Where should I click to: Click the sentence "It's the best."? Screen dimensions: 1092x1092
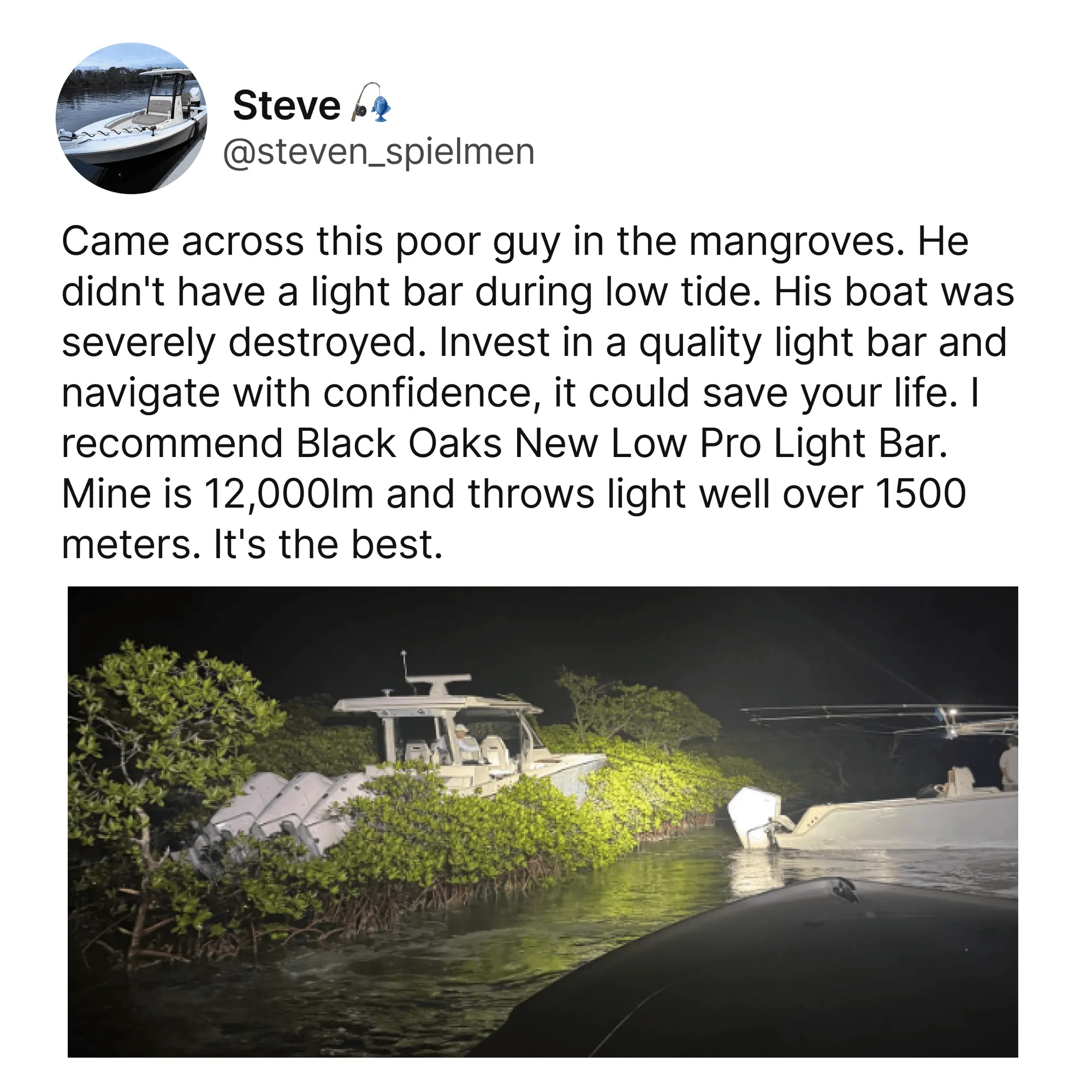tap(328, 544)
